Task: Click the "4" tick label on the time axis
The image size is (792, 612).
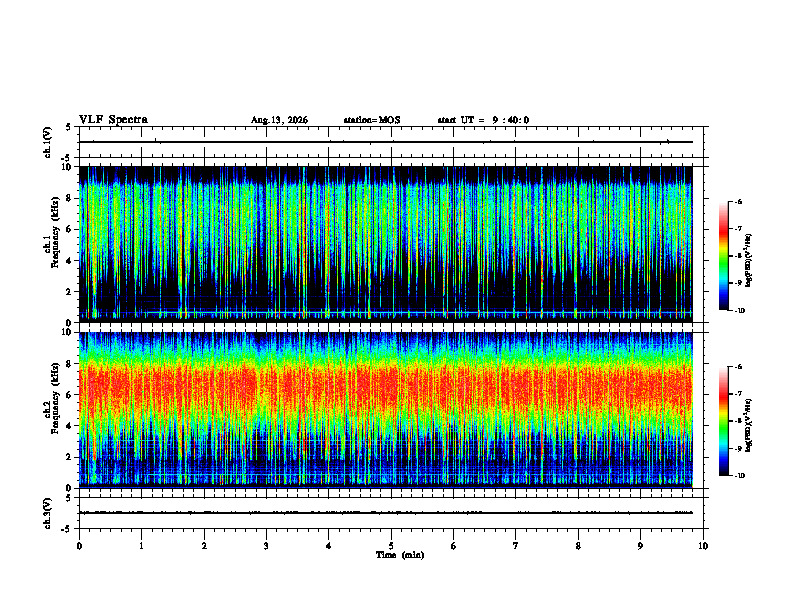Action: (x=328, y=546)
